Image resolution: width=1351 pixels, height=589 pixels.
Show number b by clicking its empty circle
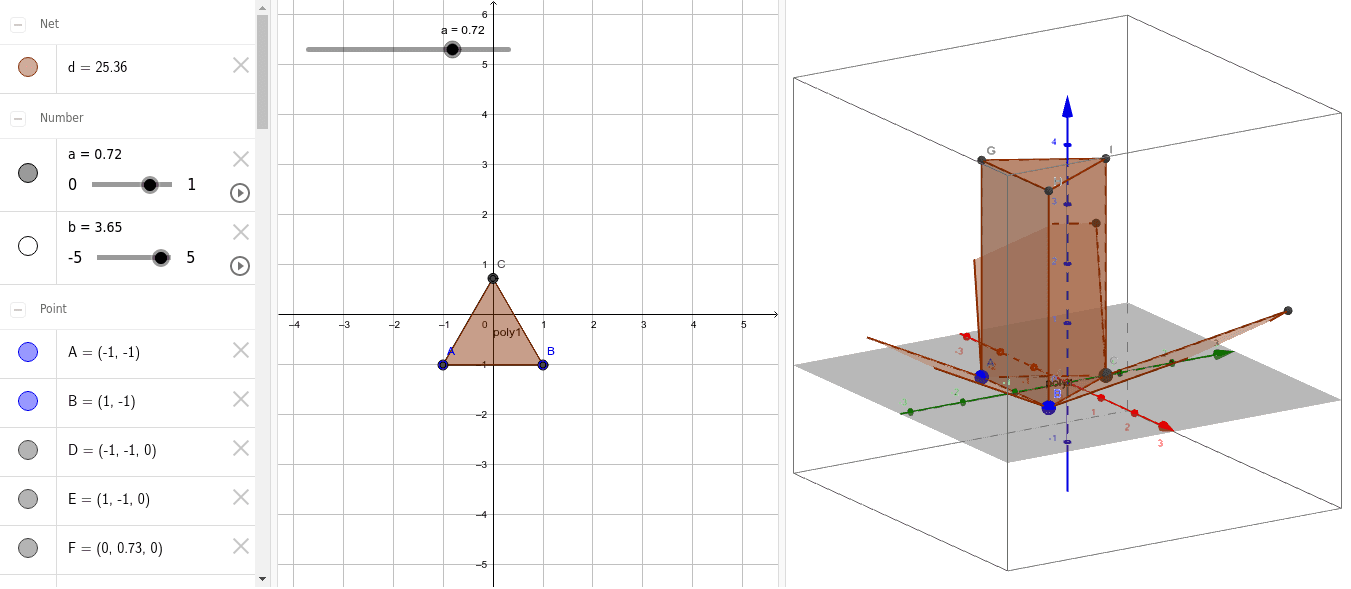(28, 245)
